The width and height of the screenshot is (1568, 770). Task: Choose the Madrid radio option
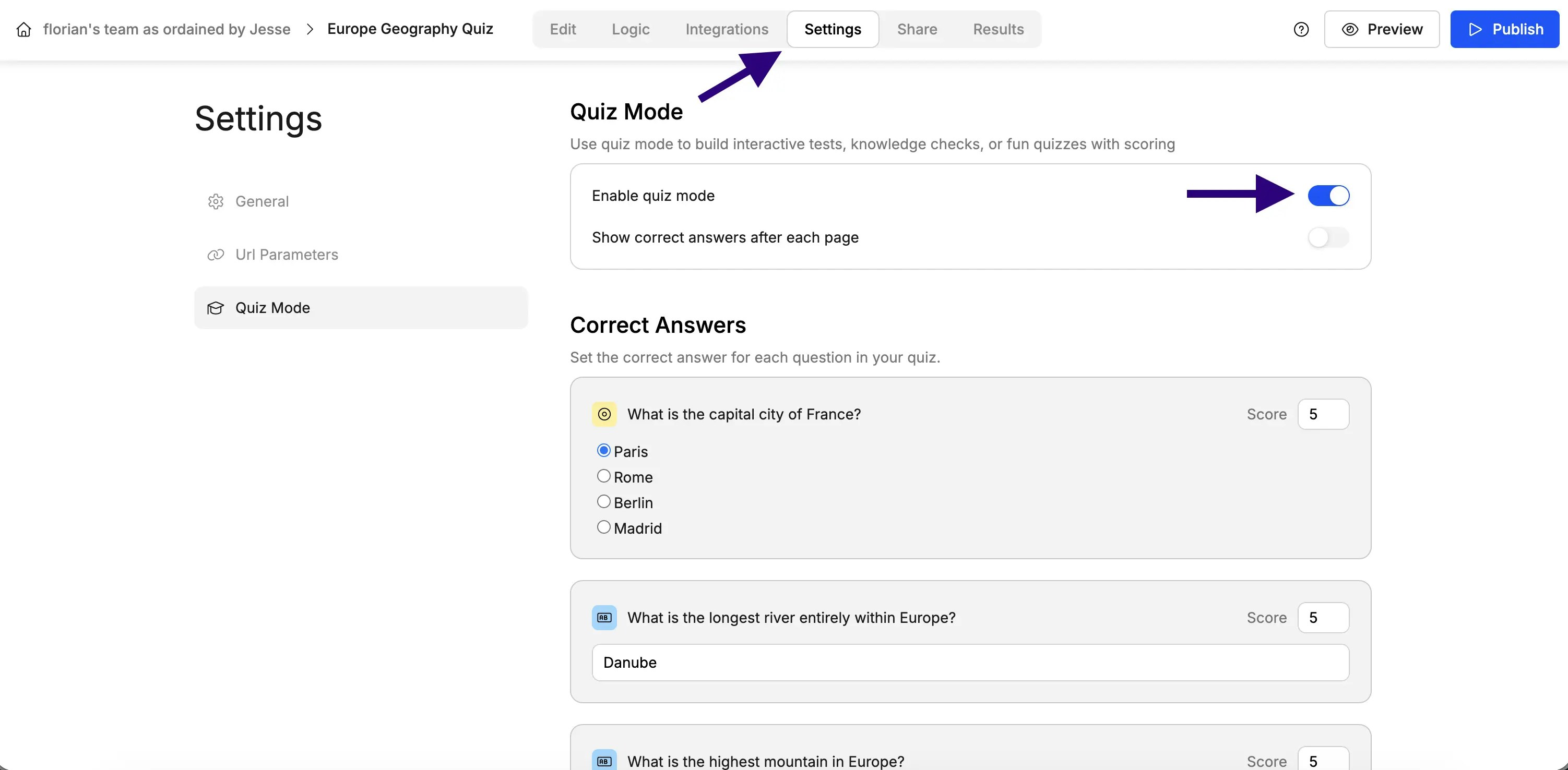pos(603,527)
